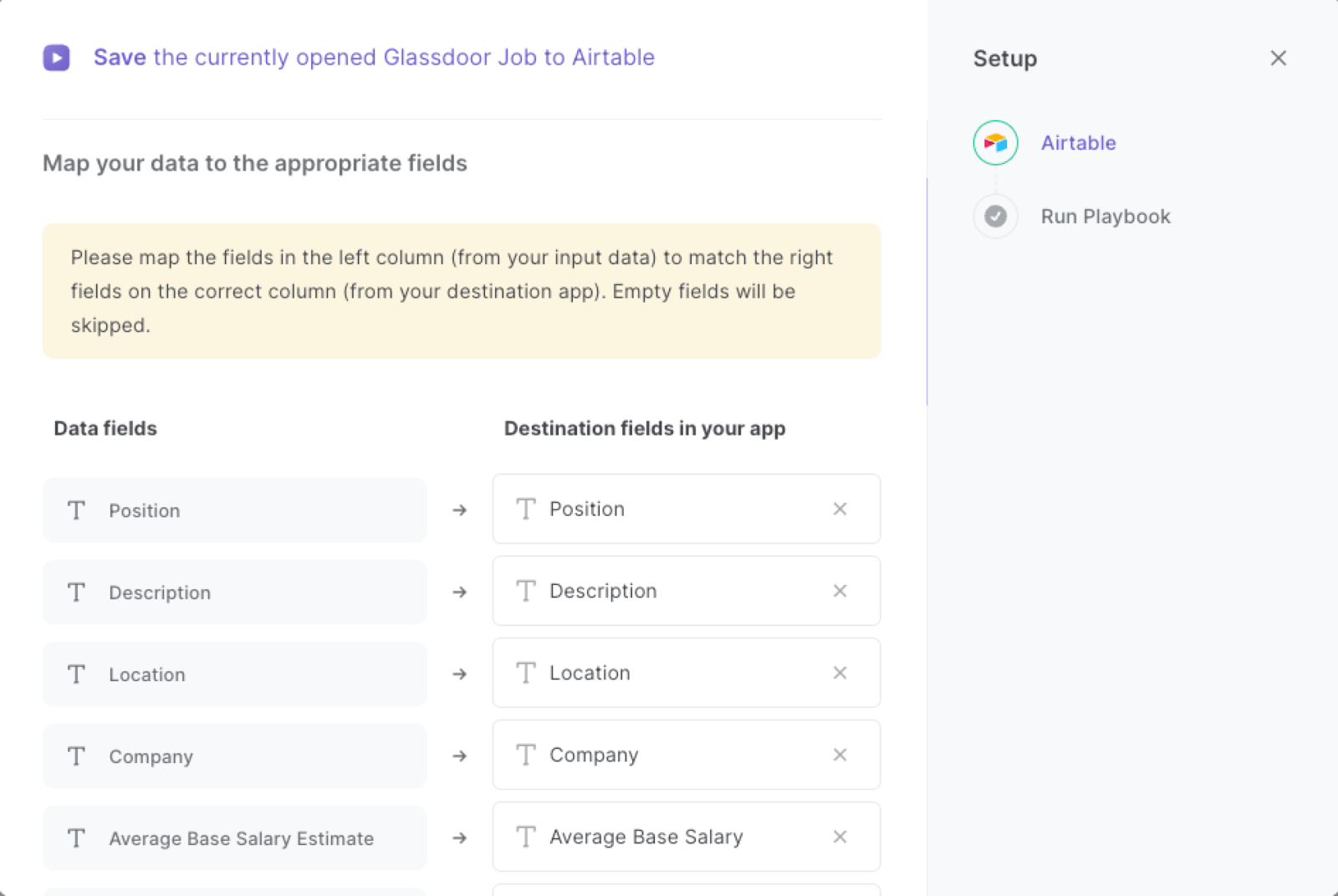The image size is (1338, 896).
Task: Open the Description destination field dropdown
Action: [x=686, y=591]
